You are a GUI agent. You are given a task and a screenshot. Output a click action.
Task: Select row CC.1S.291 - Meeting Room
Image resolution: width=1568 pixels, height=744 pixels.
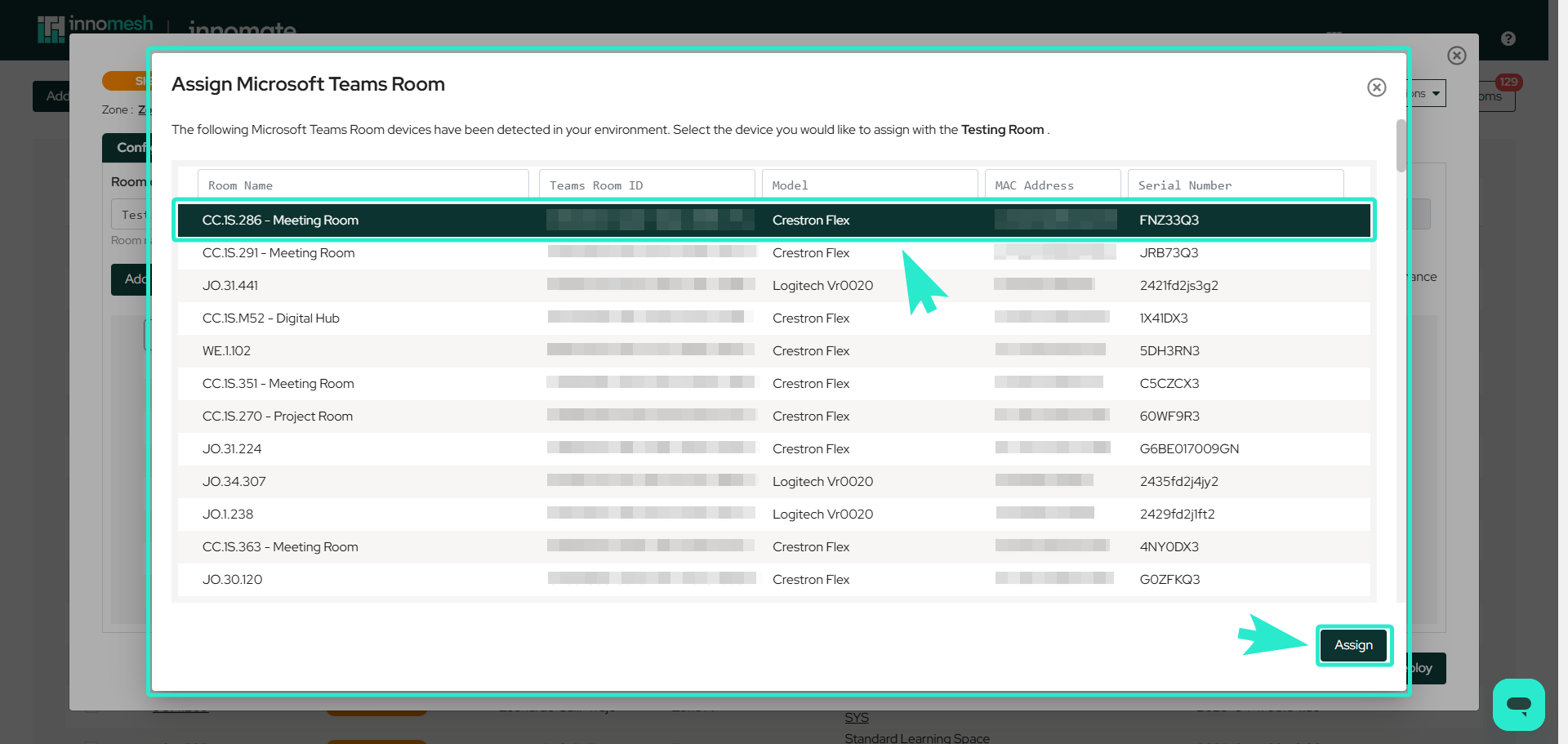[x=773, y=253]
